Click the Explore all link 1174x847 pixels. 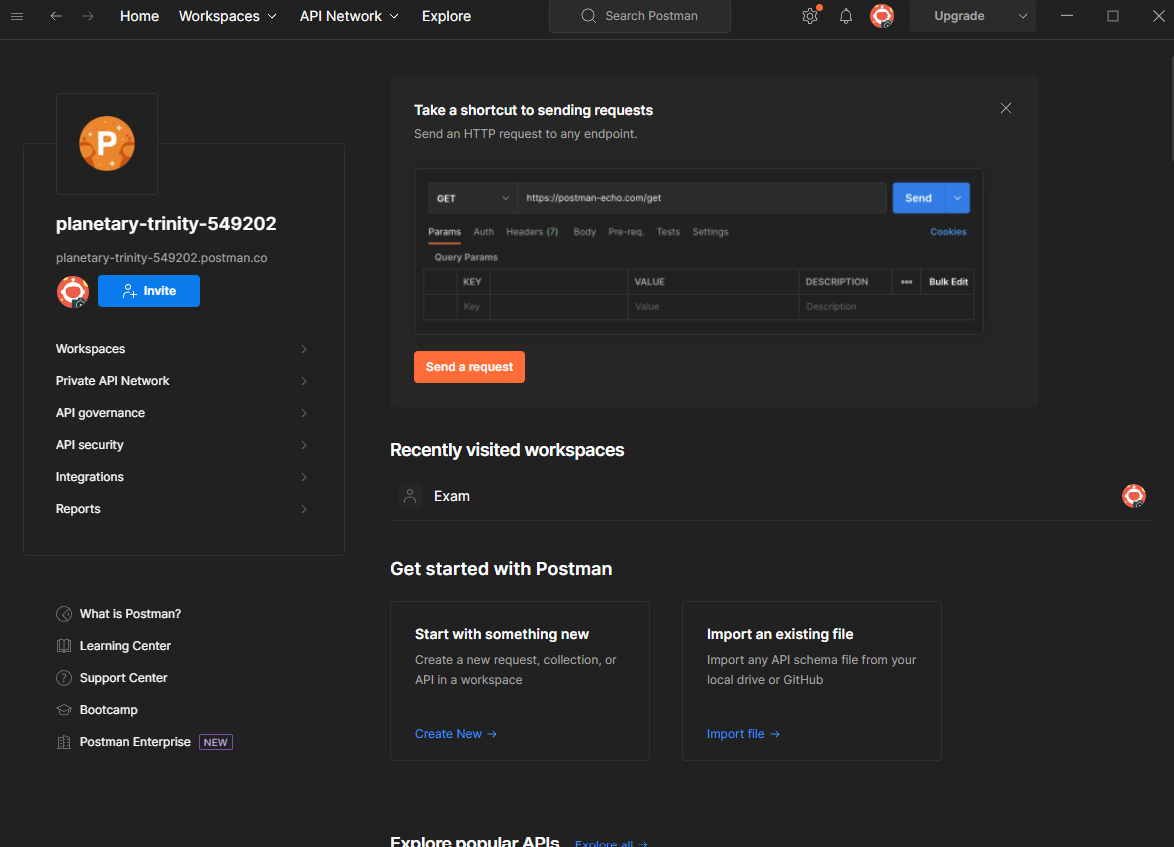click(x=611, y=843)
